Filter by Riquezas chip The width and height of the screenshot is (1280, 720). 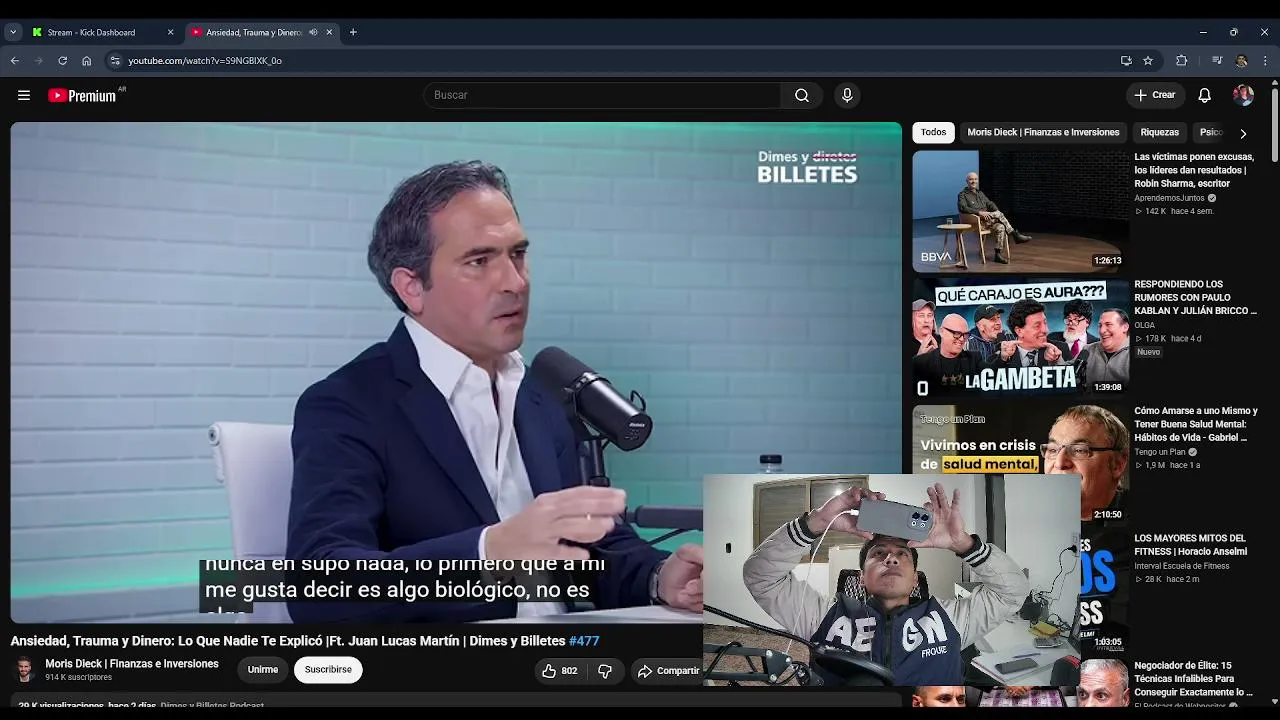pyautogui.click(x=1160, y=132)
